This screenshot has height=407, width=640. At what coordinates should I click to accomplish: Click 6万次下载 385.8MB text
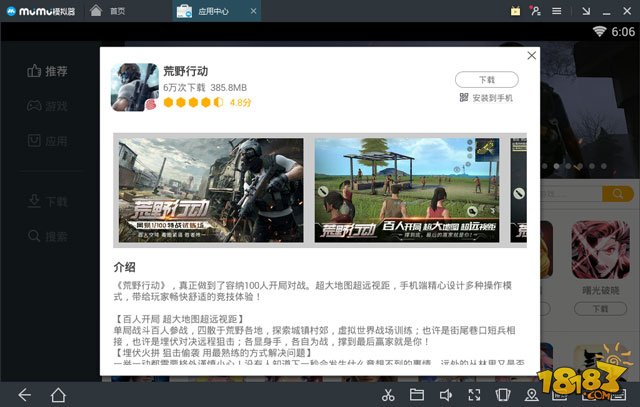click(x=205, y=87)
